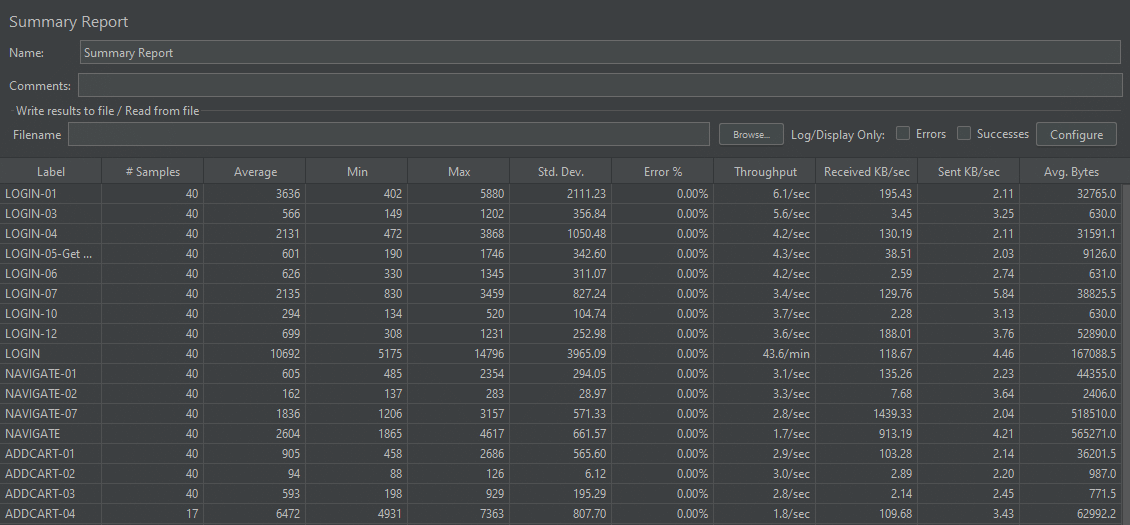
Task: Click the Max column header
Action: (459, 172)
